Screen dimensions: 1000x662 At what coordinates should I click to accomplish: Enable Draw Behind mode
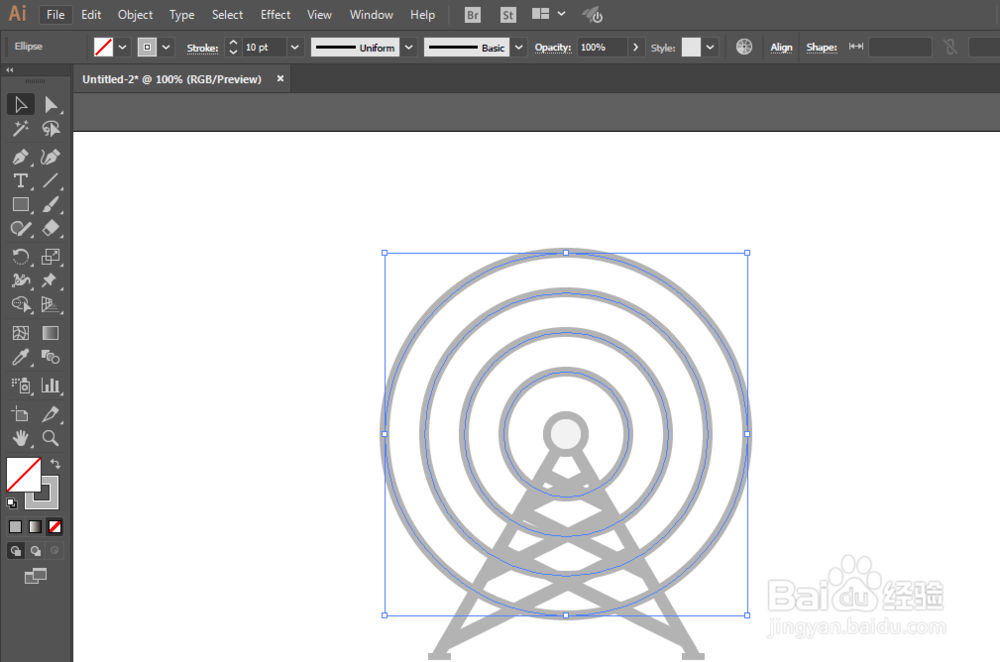click(36, 550)
